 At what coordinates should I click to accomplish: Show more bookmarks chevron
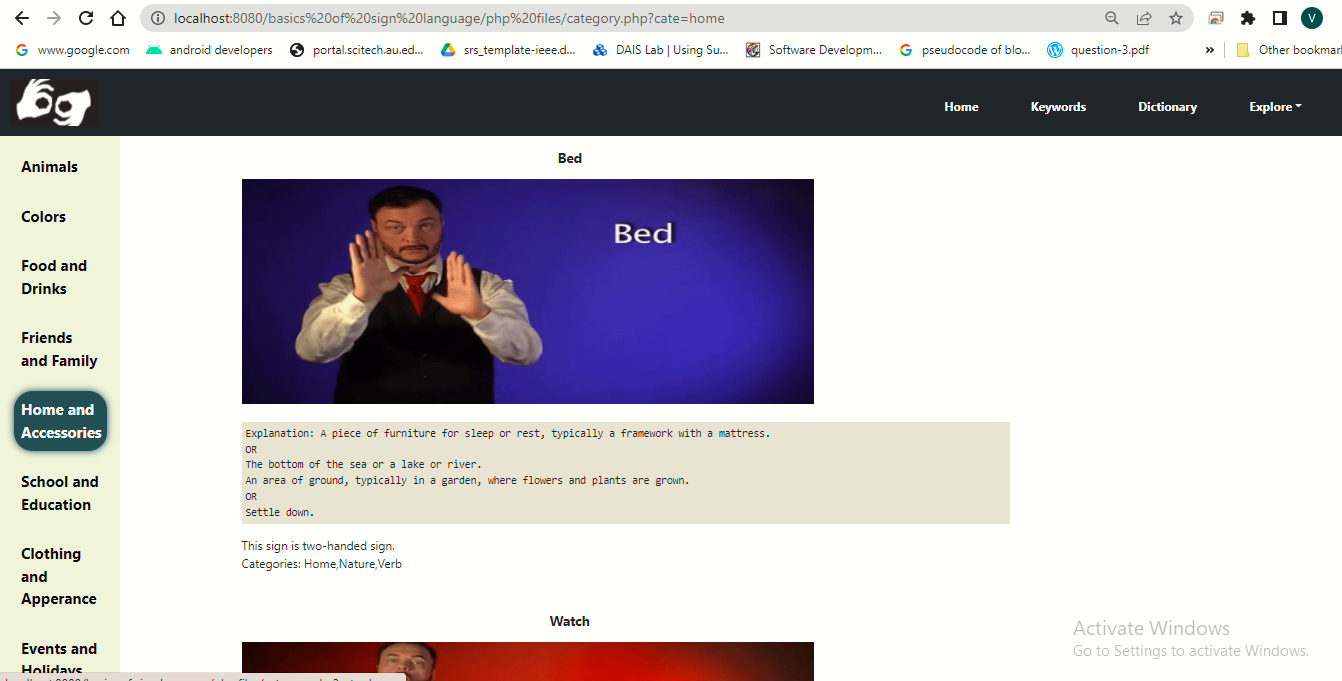(1210, 50)
